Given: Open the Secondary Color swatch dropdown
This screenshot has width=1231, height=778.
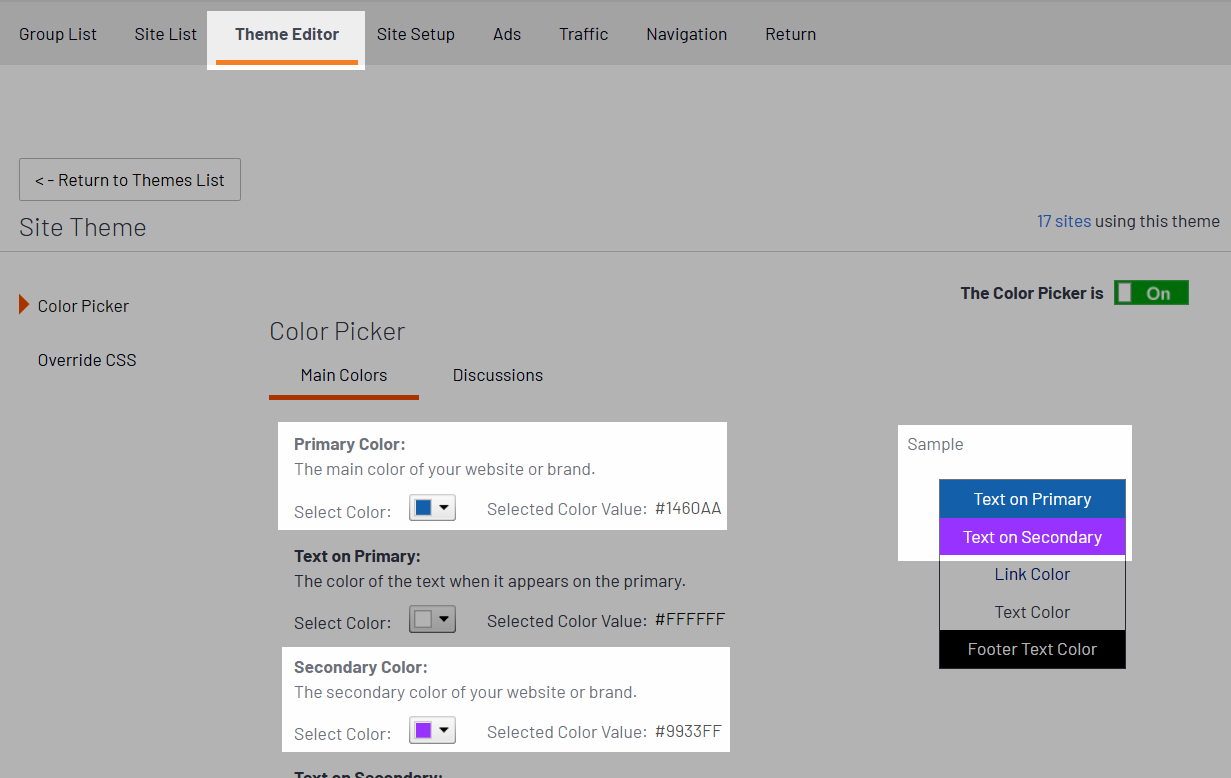Looking at the screenshot, I should [x=432, y=731].
